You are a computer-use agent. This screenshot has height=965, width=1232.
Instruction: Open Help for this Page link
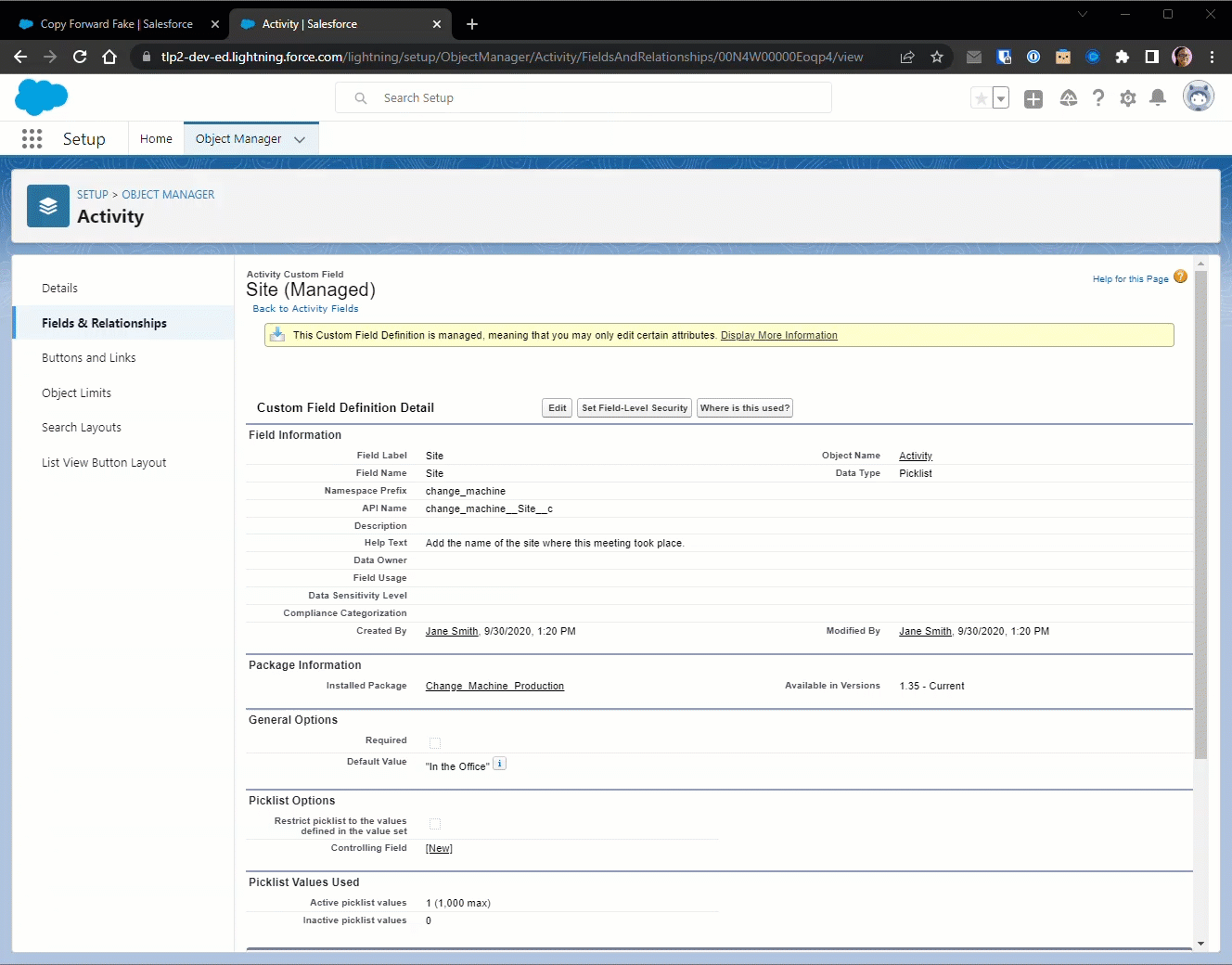pos(1130,278)
